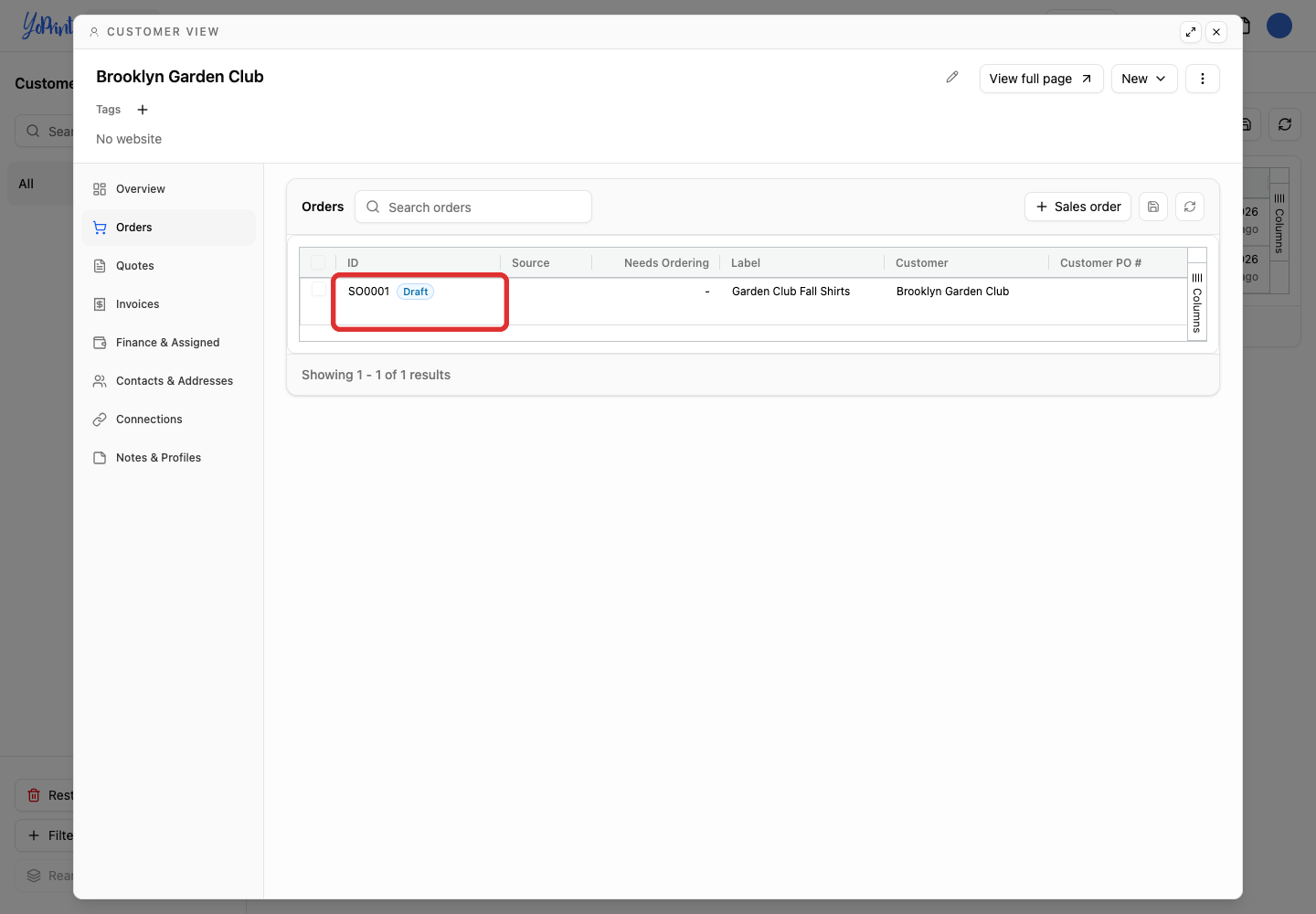Open the Invoices section

click(169, 304)
